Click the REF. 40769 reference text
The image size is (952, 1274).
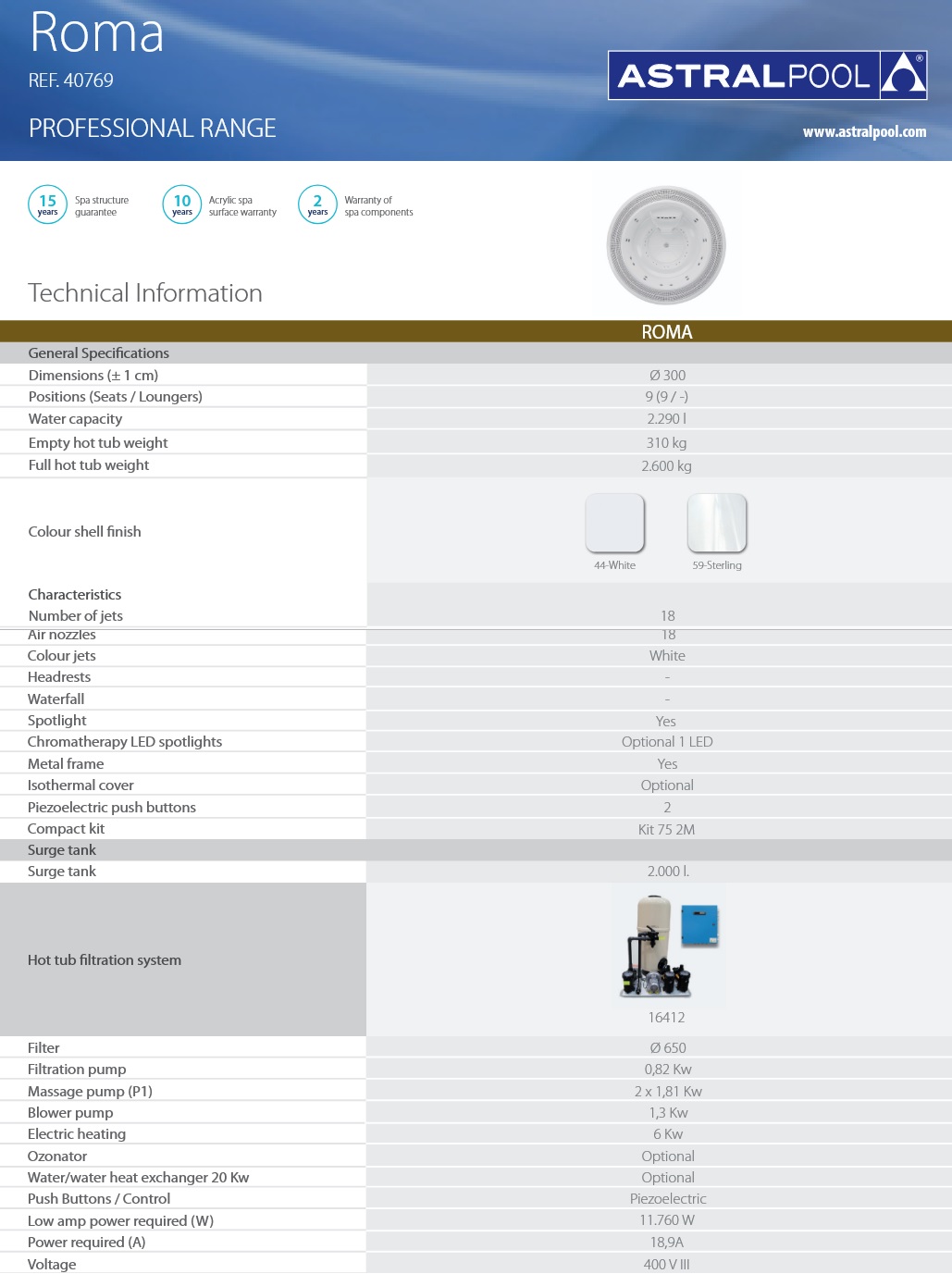[71, 81]
